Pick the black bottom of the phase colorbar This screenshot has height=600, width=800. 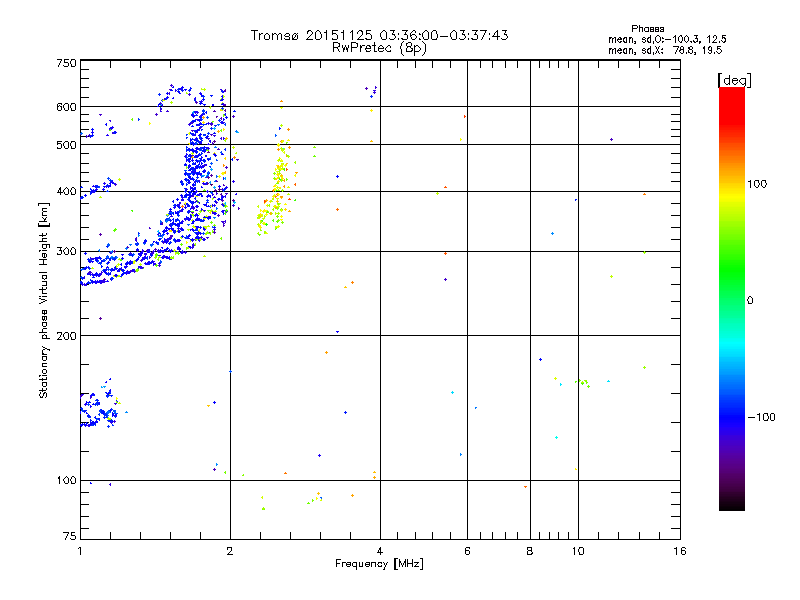click(732, 503)
